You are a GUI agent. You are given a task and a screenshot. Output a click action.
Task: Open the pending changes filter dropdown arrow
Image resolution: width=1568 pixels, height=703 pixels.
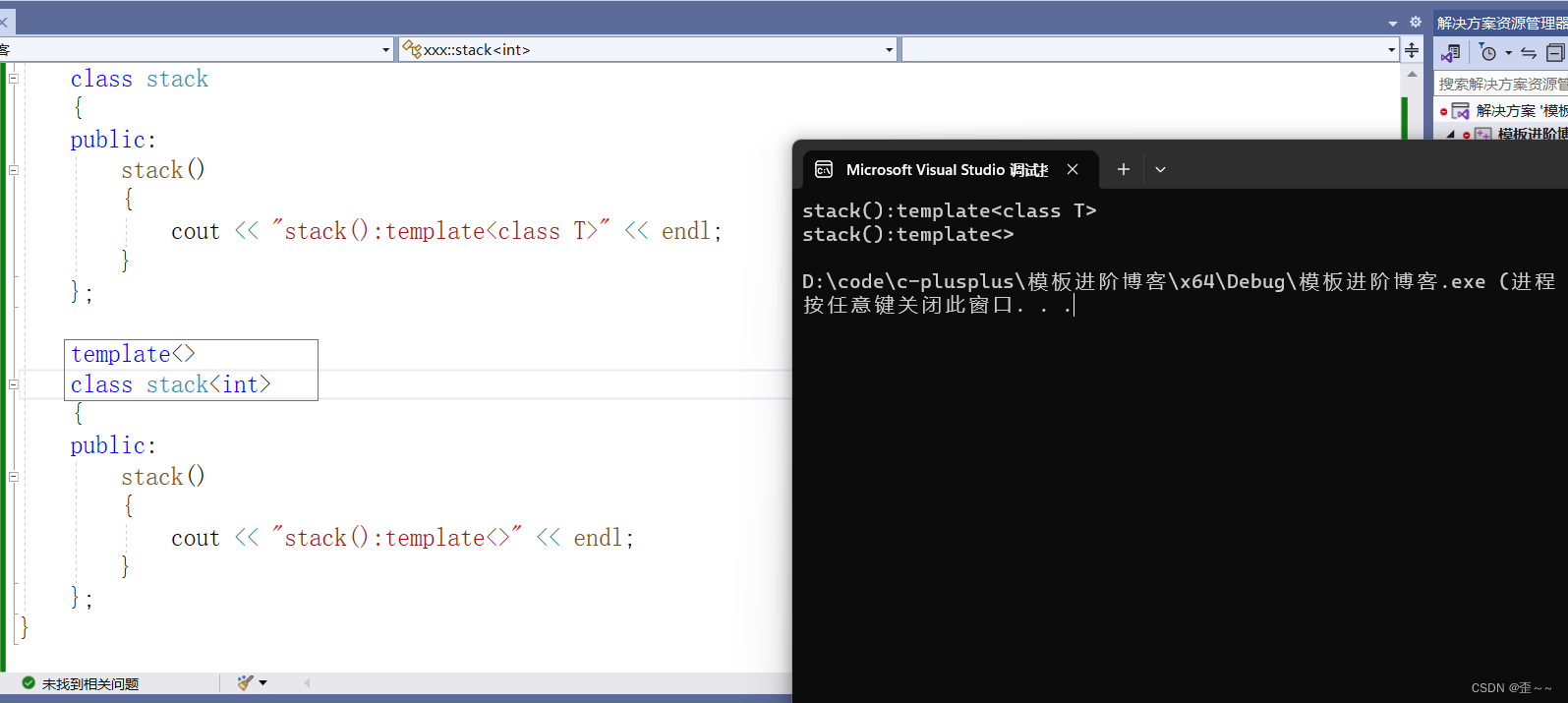point(1508,53)
